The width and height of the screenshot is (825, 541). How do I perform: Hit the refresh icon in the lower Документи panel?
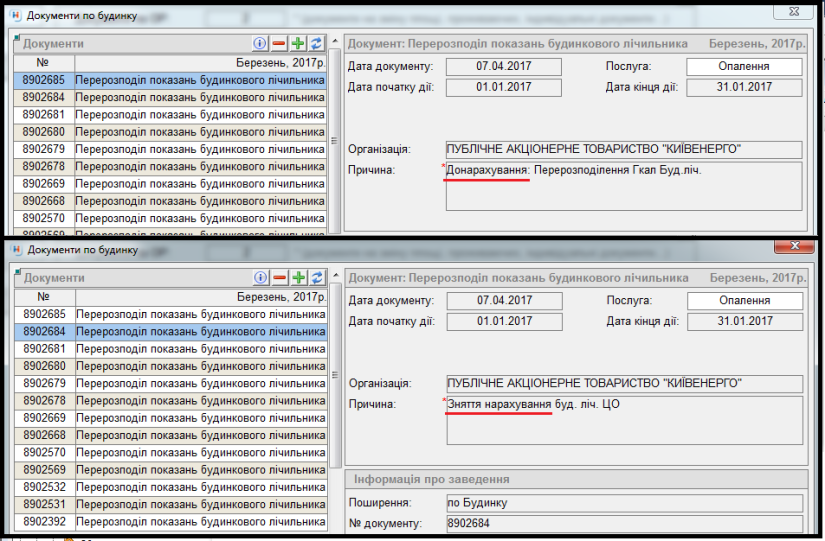point(316,278)
